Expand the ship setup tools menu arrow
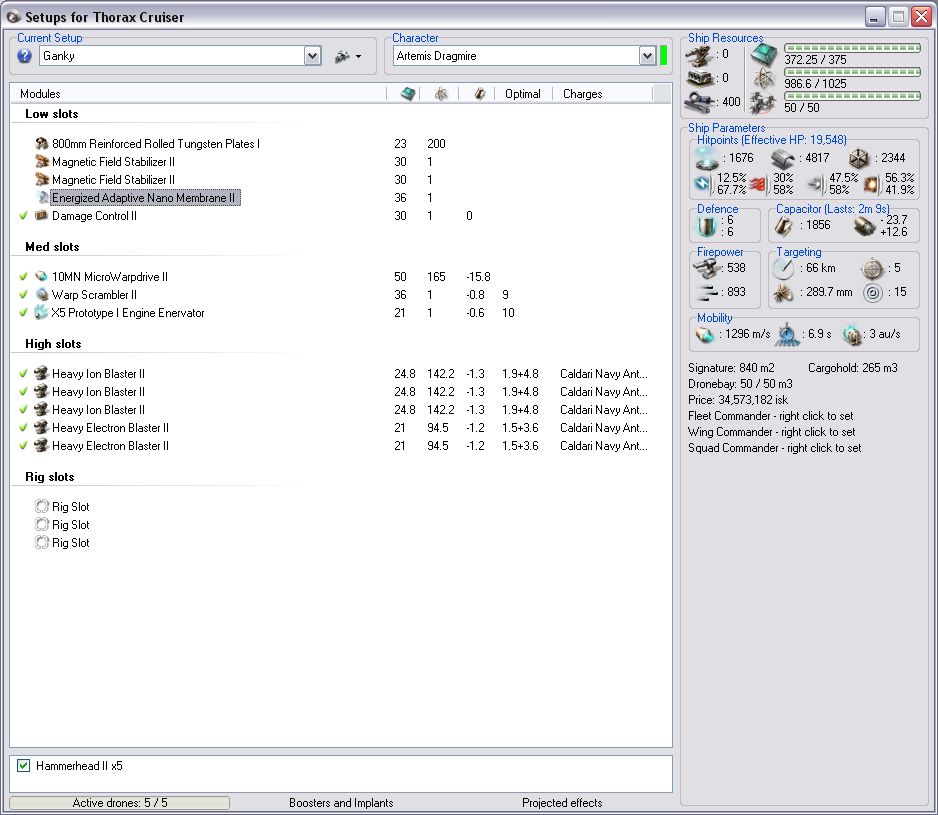 click(x=358, y=57)
